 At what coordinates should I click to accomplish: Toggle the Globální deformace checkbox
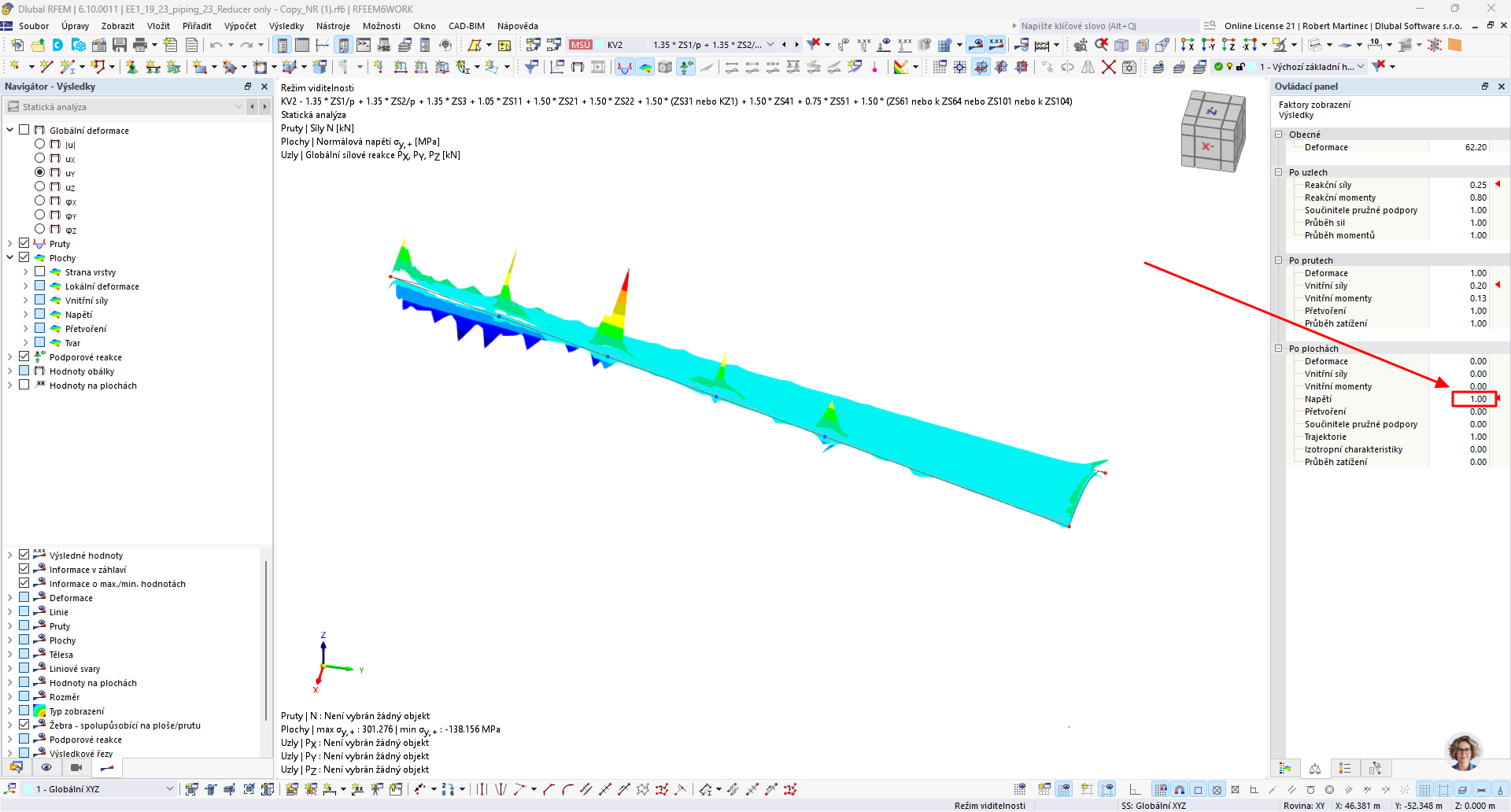pos(24,130)
